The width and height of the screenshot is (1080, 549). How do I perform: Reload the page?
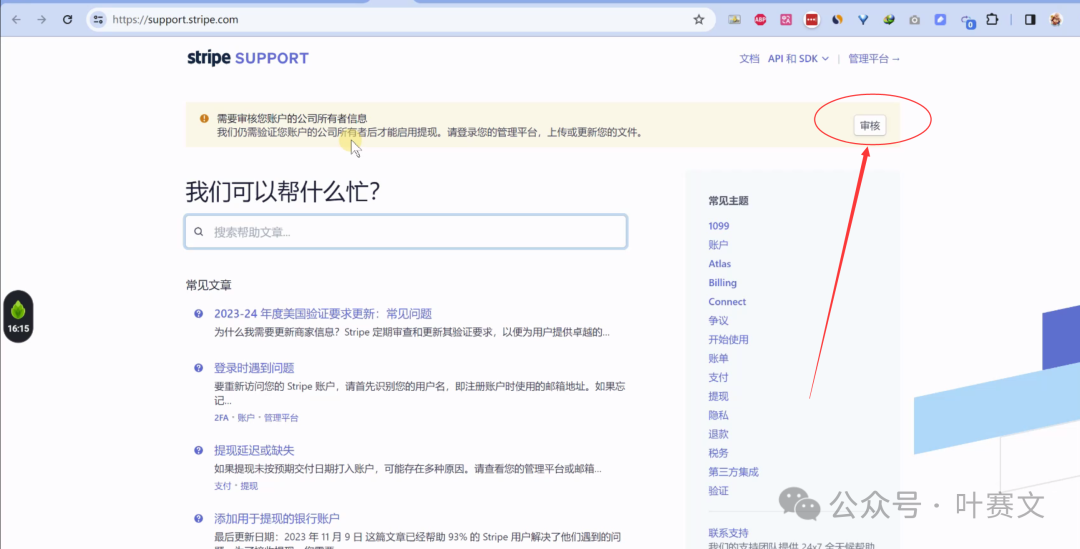[67, 19]
